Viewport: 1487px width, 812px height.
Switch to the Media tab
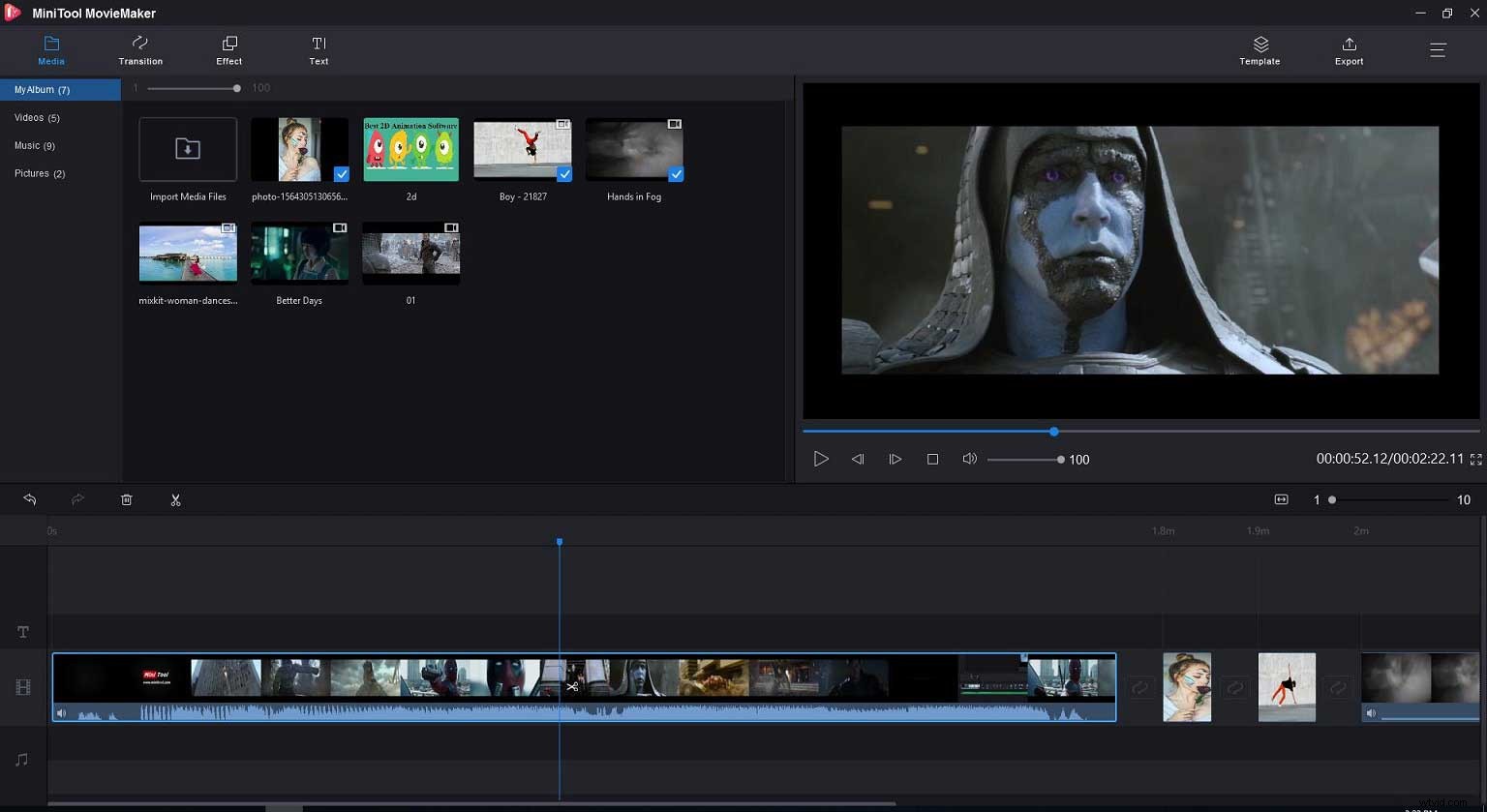50,49
